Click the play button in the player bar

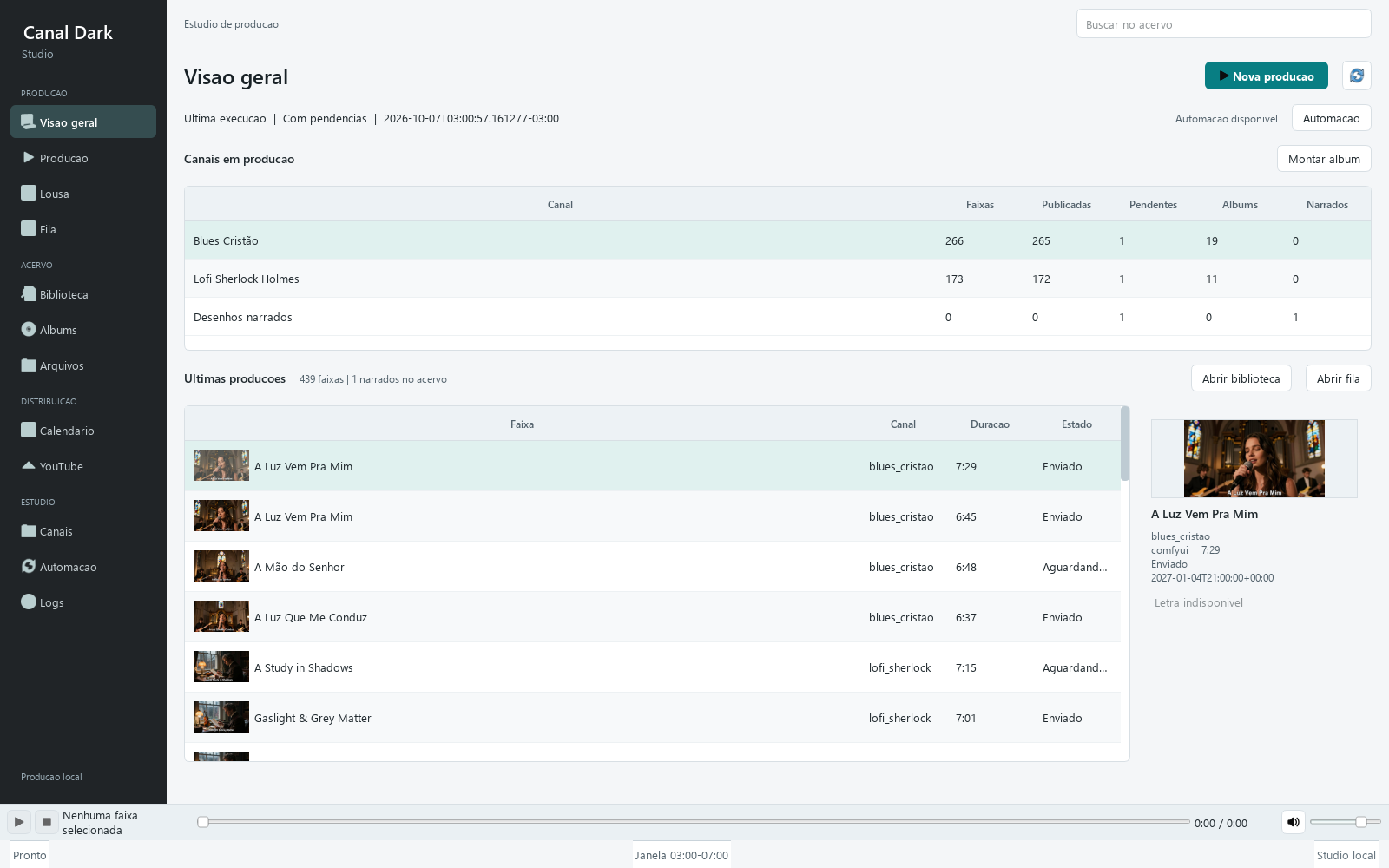tap(19, 822)
